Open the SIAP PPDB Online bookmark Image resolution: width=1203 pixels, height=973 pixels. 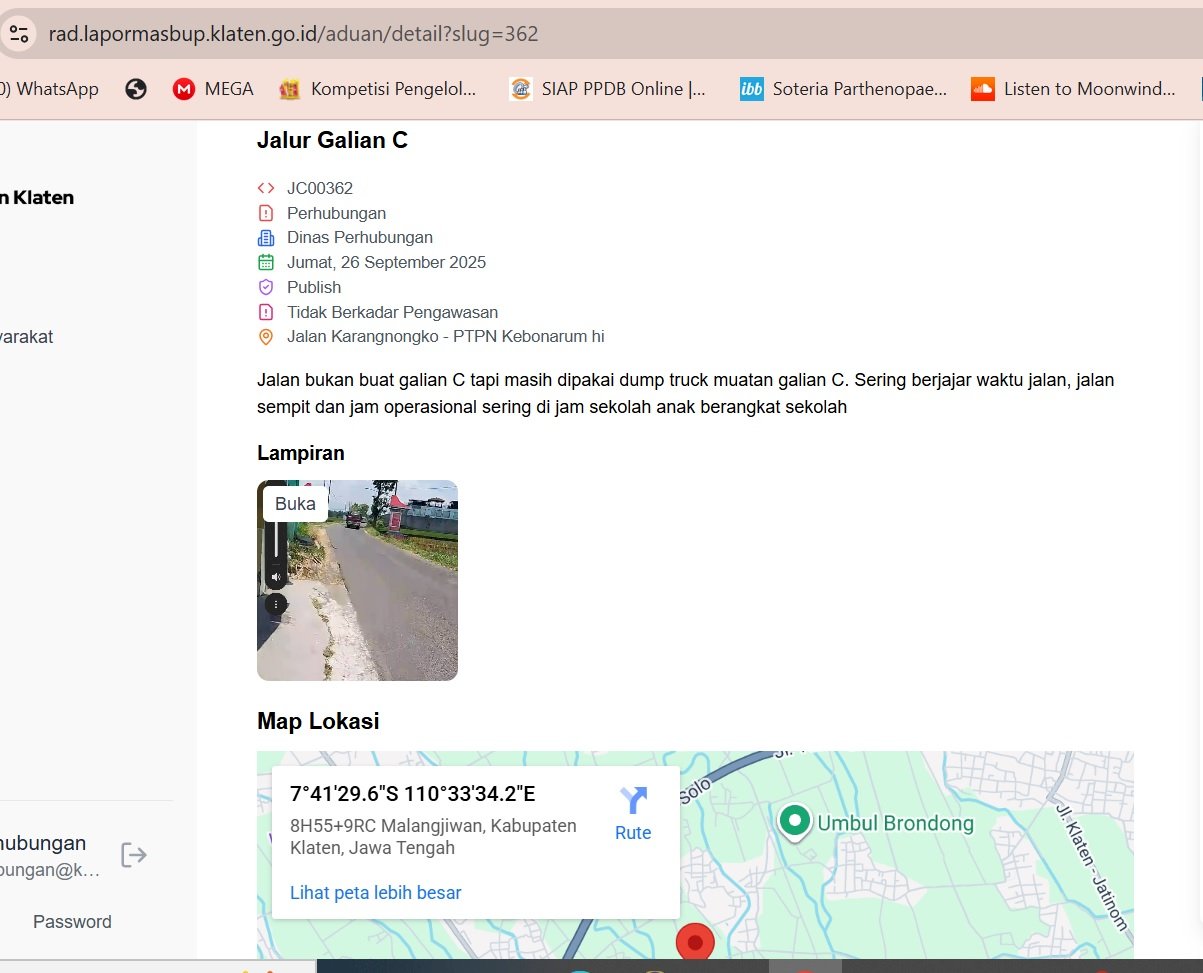[608, 89]
